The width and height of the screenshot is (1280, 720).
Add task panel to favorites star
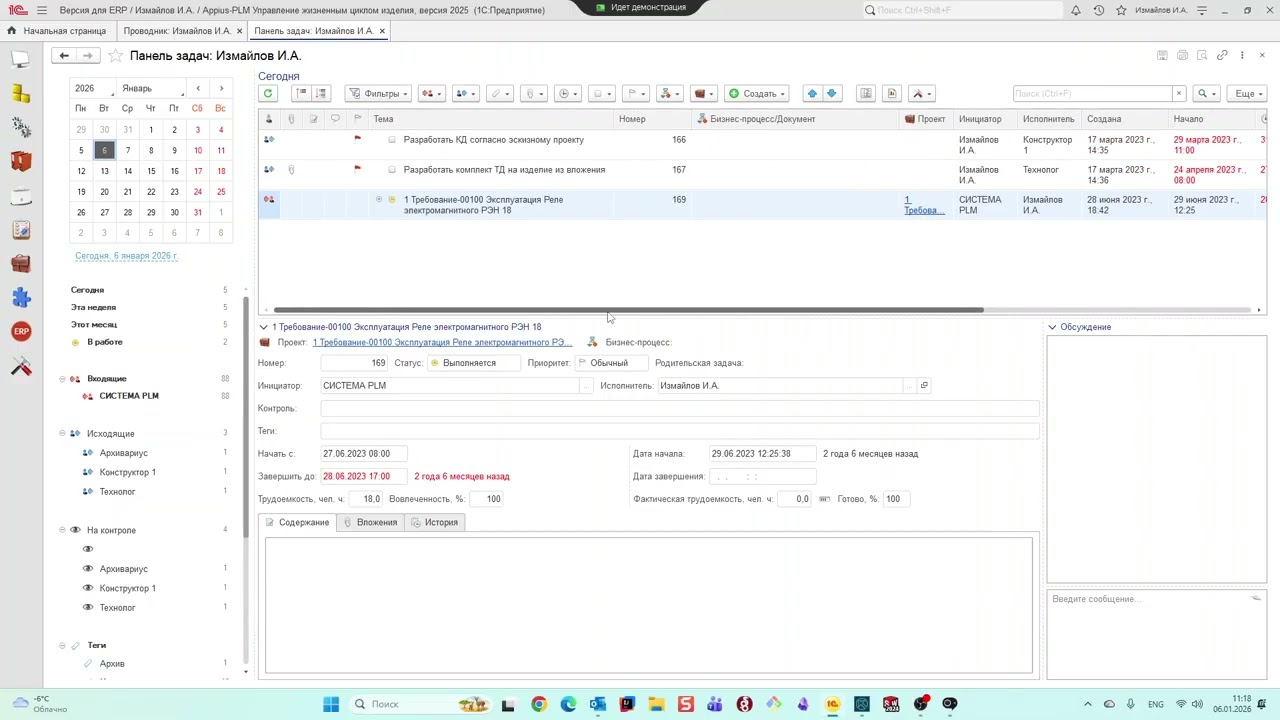pos(115,56)
